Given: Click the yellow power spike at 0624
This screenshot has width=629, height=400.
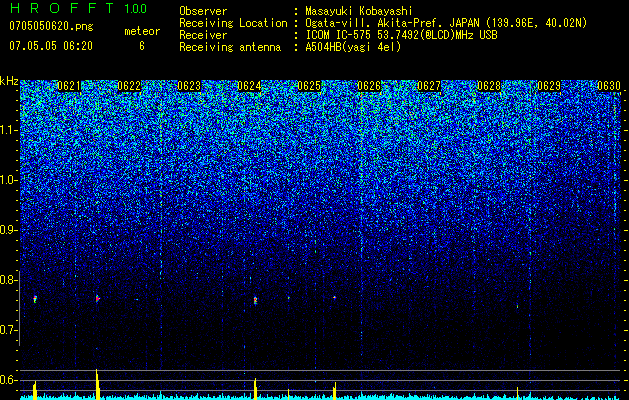Looking at the screenshot, I should [x=255, y=389].
